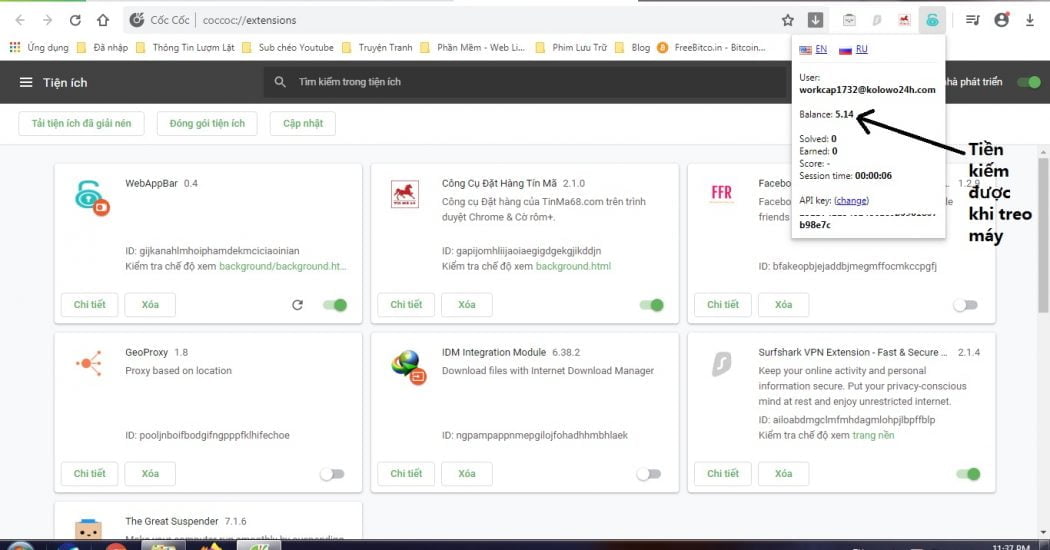
Task: Go back with the browser back arrow
Action: click(x=20, y=20)
